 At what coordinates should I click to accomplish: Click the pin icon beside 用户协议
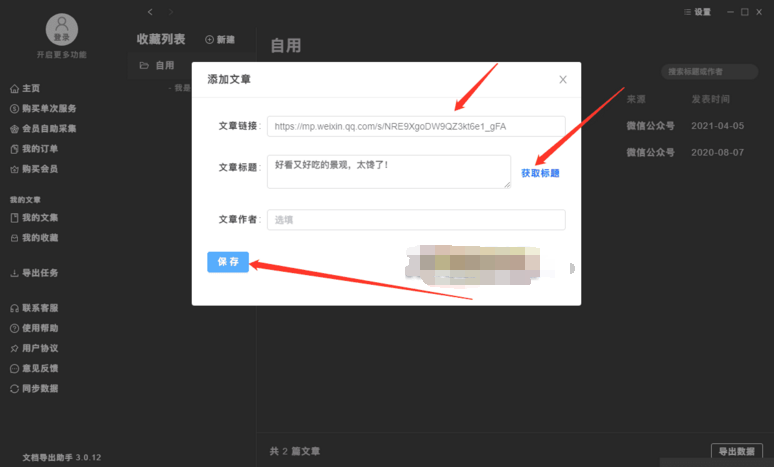pos(14,349)
